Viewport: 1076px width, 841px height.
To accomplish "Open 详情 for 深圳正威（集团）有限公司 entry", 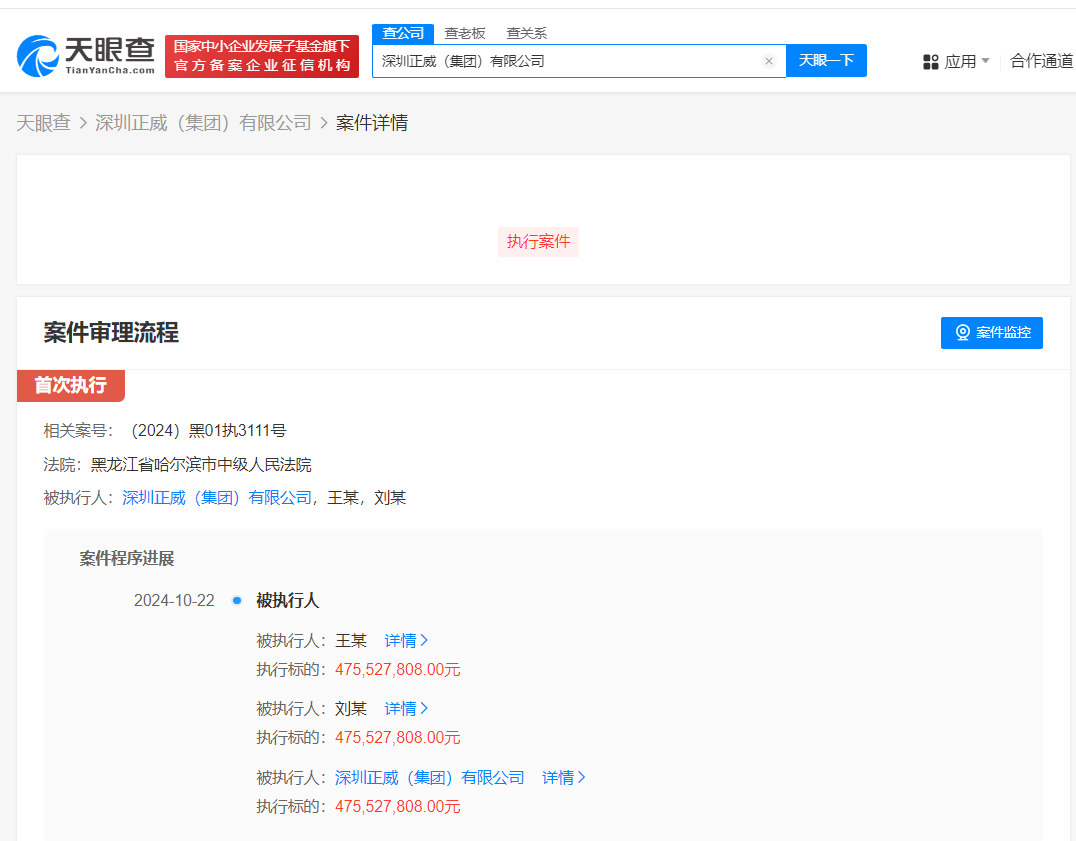I will pyautogui.click(x=564, y=778).
